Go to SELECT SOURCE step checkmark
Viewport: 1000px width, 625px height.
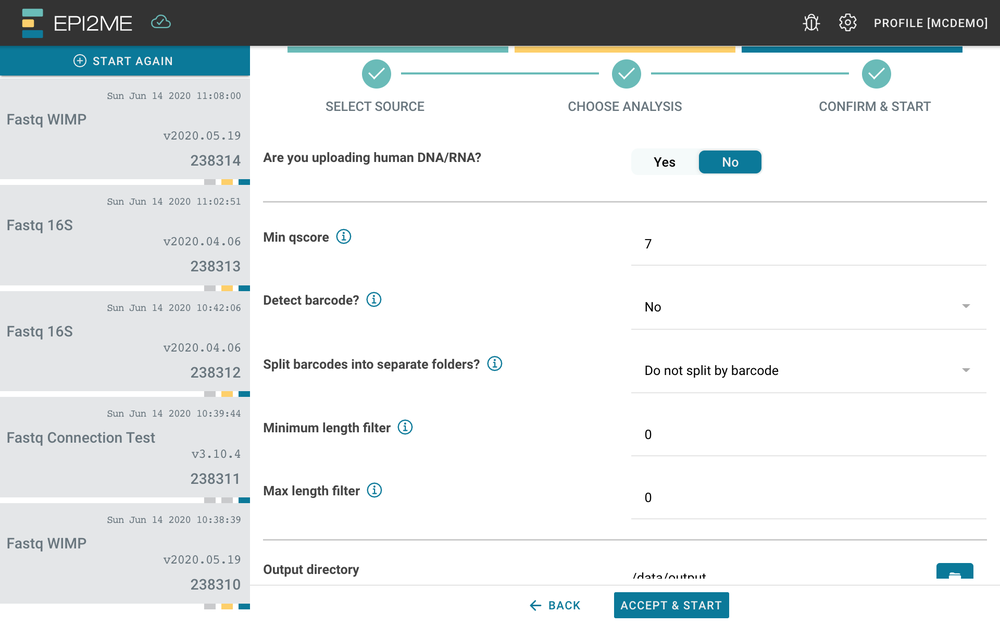[x=376, y=74]
